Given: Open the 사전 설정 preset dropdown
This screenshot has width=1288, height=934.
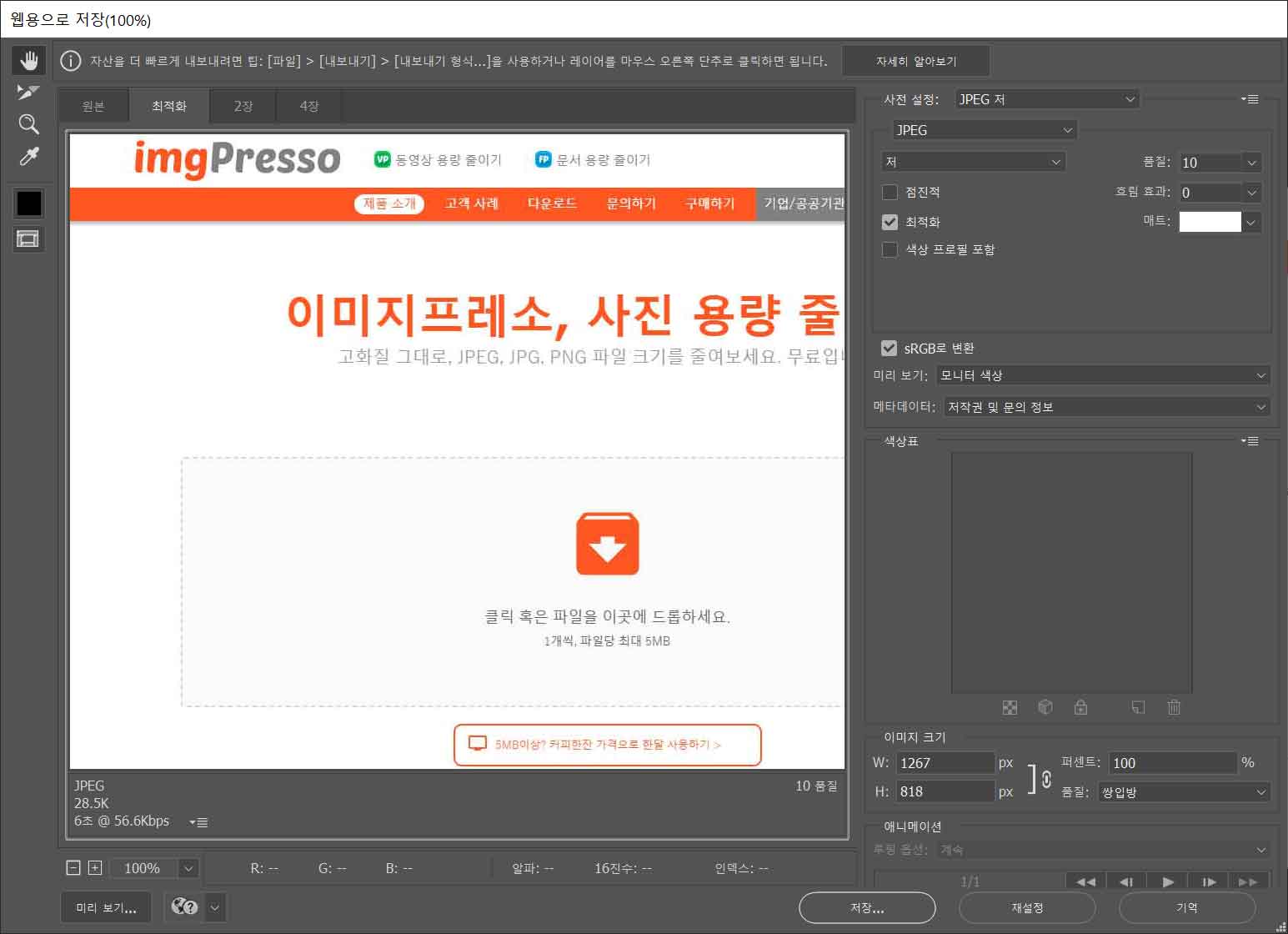Looking at the screenshot, I should click(1046, 98).
